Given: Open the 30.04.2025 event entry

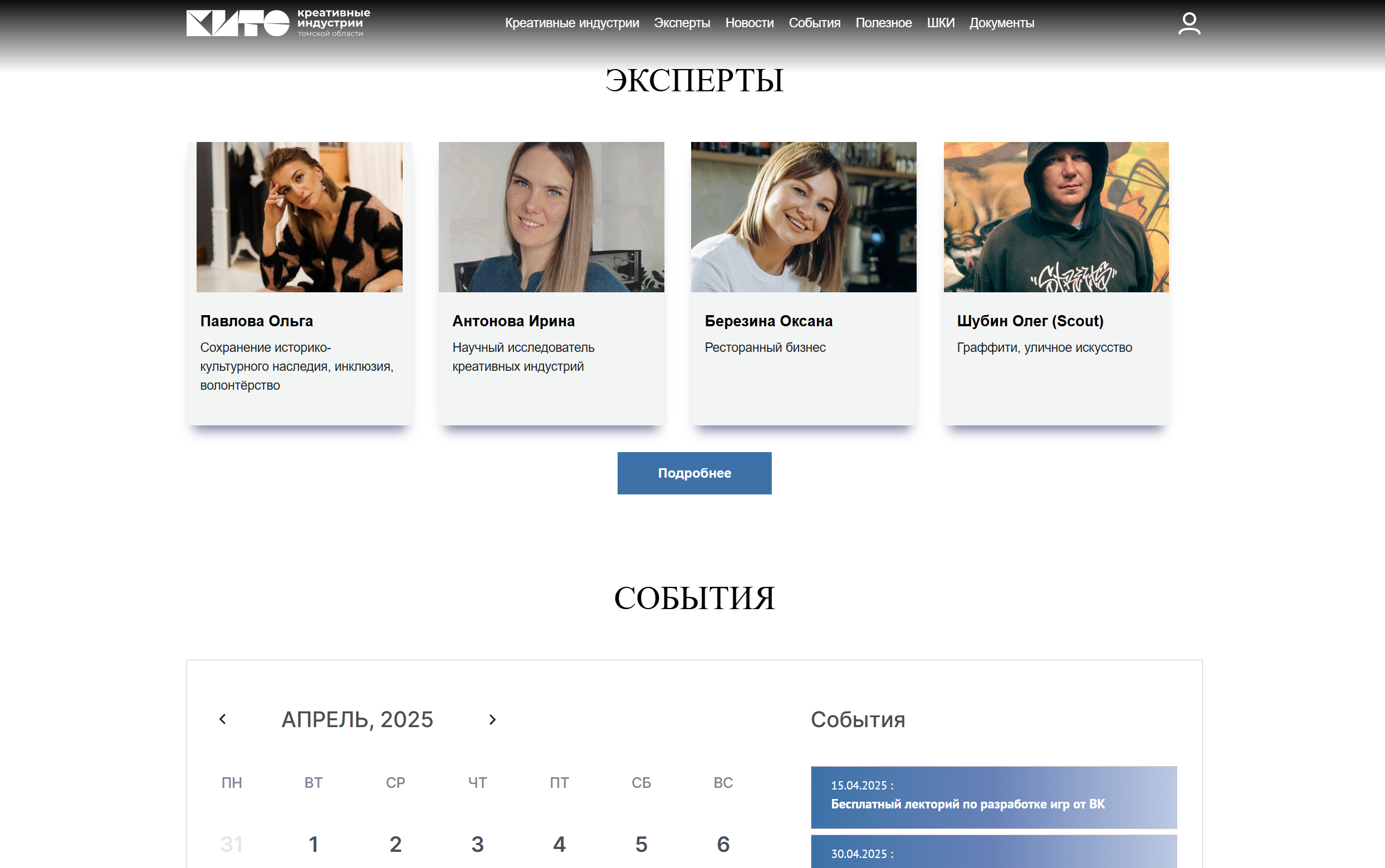Looking at the screenshot, I should point(994,851).
